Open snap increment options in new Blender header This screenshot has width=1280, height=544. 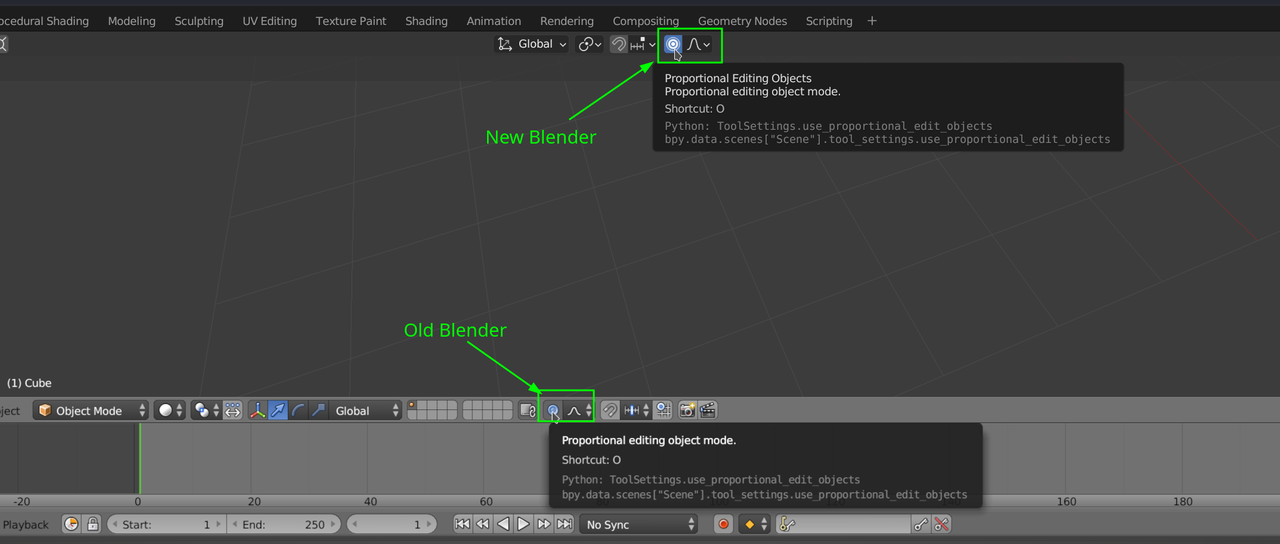pyautogui.click(x=643, y=44)
